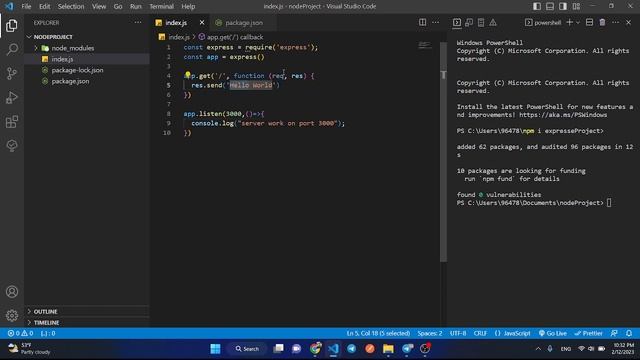
Task: Click the editor minimap
Action: [424, 46]
